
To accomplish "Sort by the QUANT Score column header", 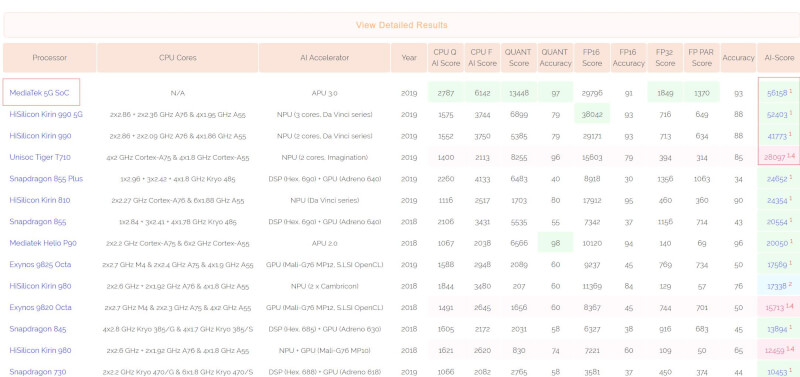I will click(x=518, y=58).
